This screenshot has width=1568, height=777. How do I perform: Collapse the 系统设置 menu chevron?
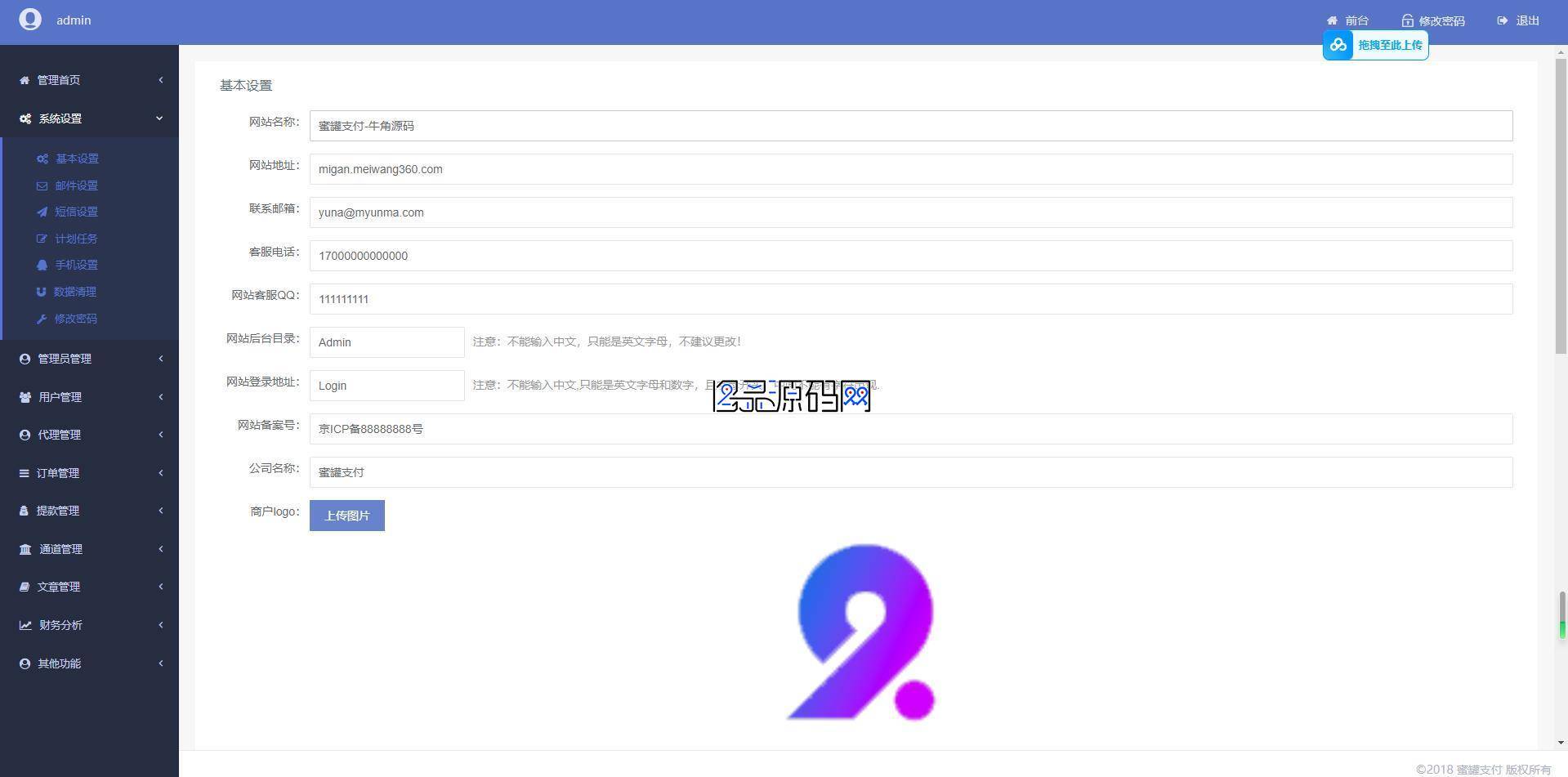(159, 118)
